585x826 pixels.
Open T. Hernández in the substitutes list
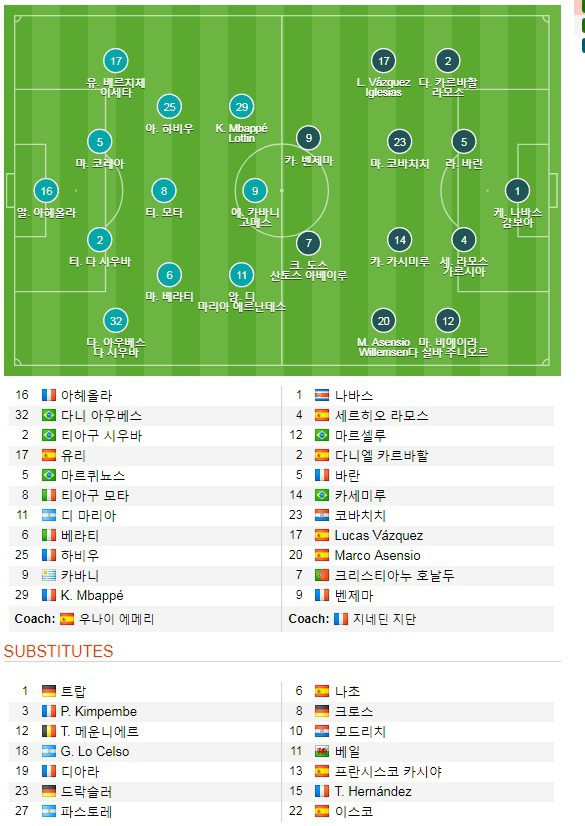coord(373,791)
